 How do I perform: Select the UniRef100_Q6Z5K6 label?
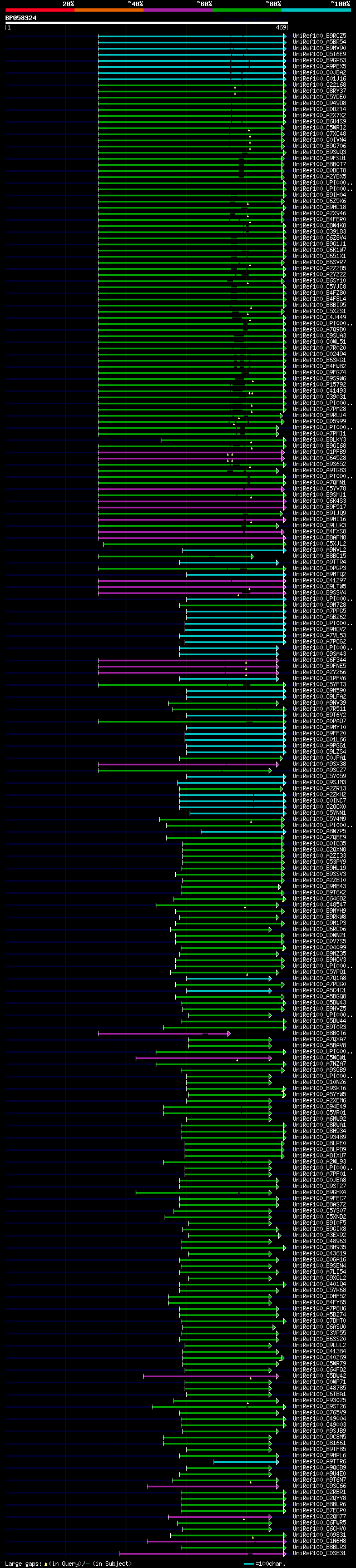[x=319, y=201]
